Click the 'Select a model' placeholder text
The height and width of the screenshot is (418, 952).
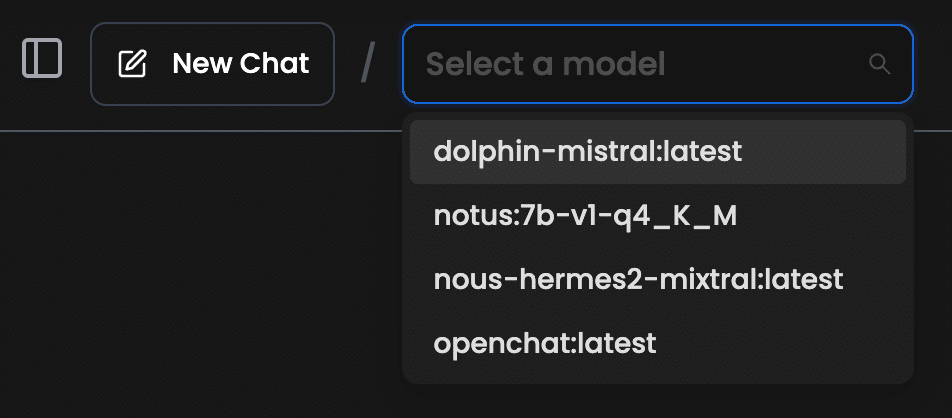(x=545, y=64)
